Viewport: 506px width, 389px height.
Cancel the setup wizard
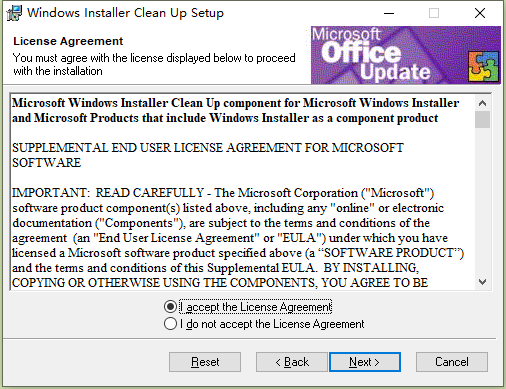452,362
